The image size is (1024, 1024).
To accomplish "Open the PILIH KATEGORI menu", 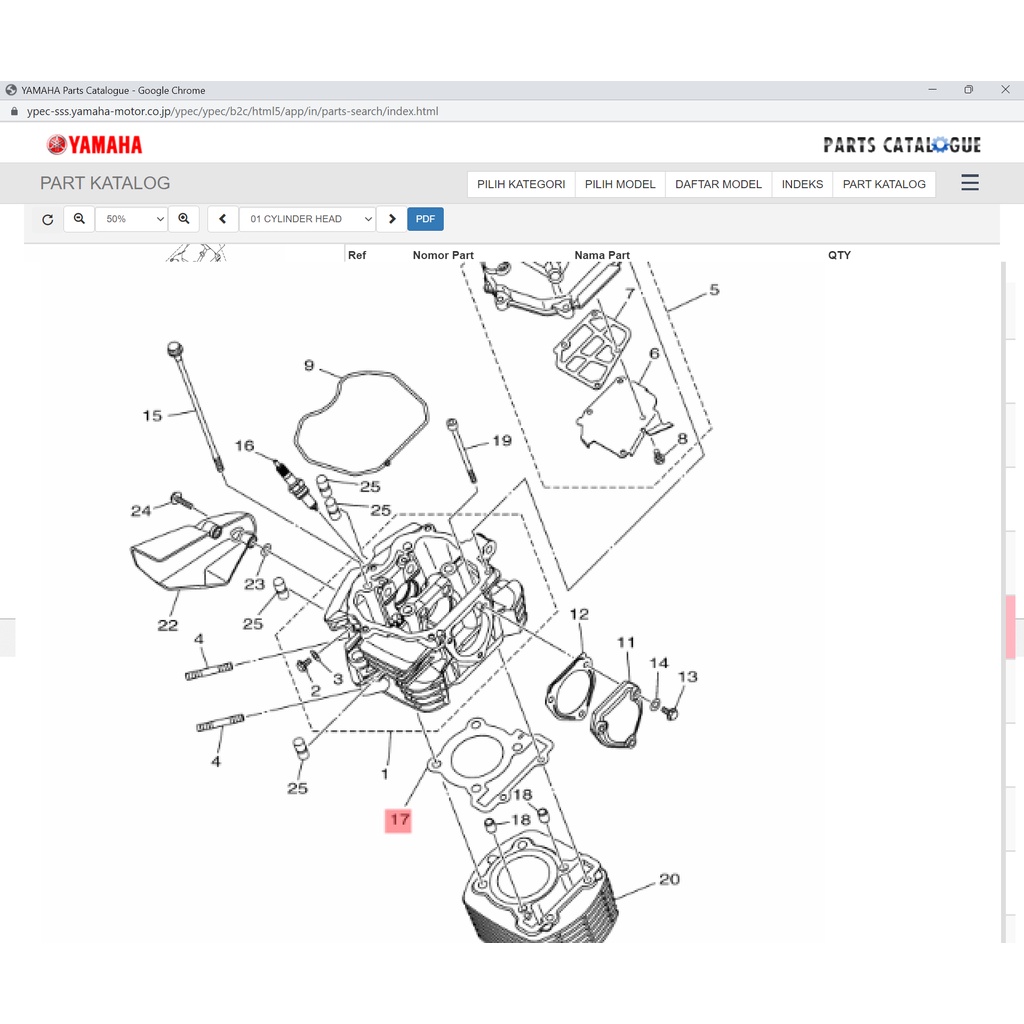I will point(521,184).
